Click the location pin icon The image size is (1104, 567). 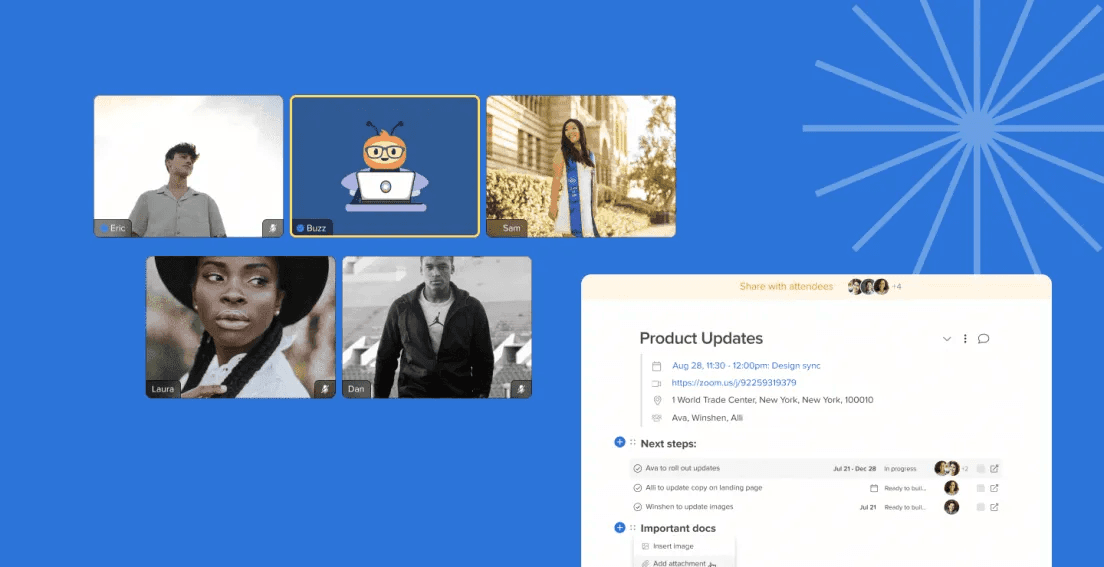tap(657, 400)
